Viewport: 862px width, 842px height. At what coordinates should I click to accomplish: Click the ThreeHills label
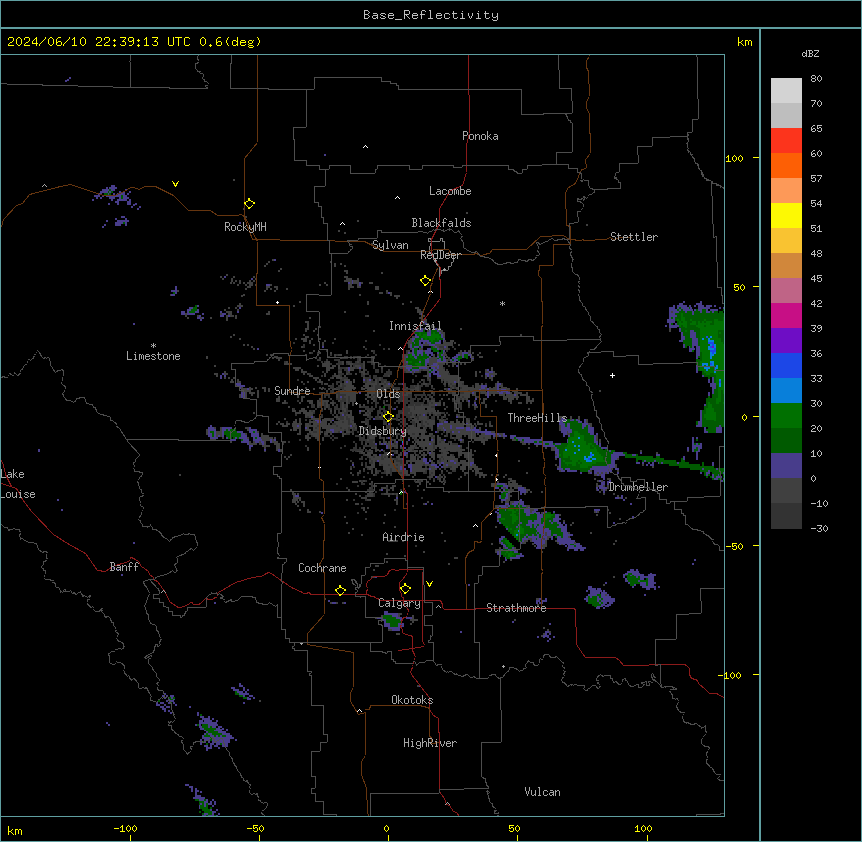click(x=537, y=418)
